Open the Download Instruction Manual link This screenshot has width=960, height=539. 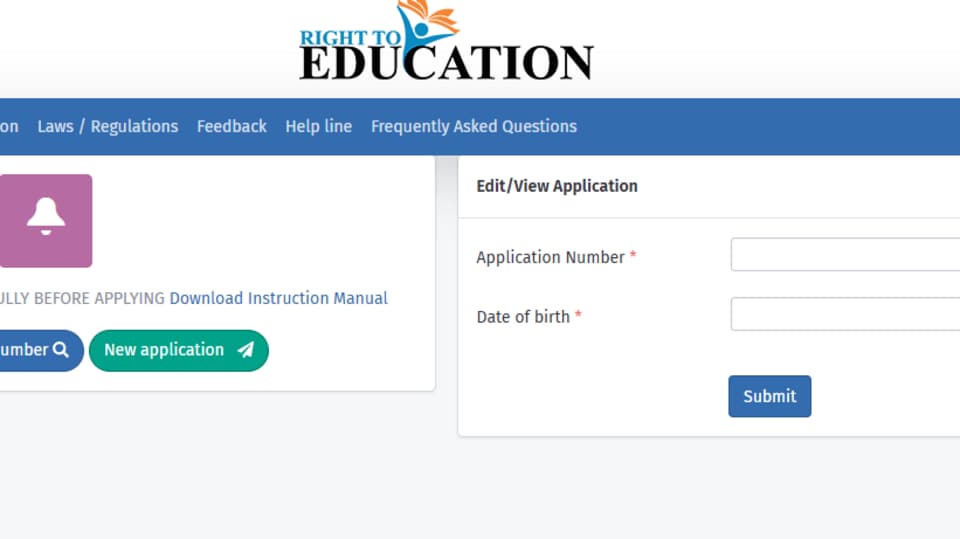coord(279,298)
